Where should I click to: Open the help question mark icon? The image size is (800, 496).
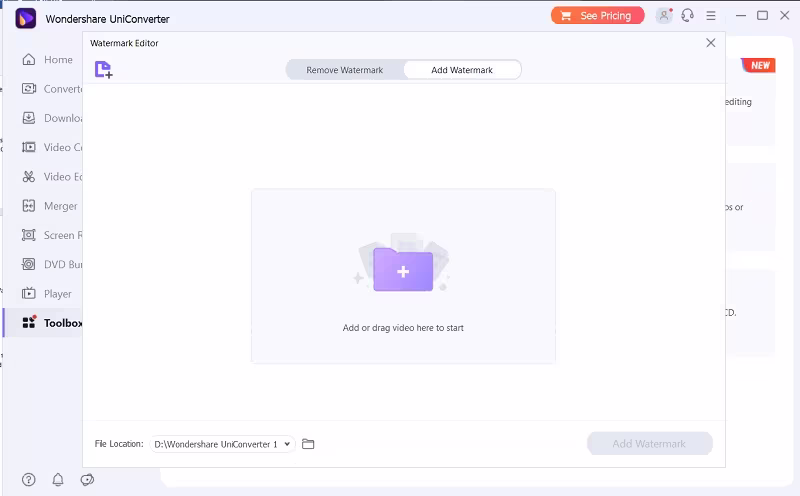click(29, 480)
